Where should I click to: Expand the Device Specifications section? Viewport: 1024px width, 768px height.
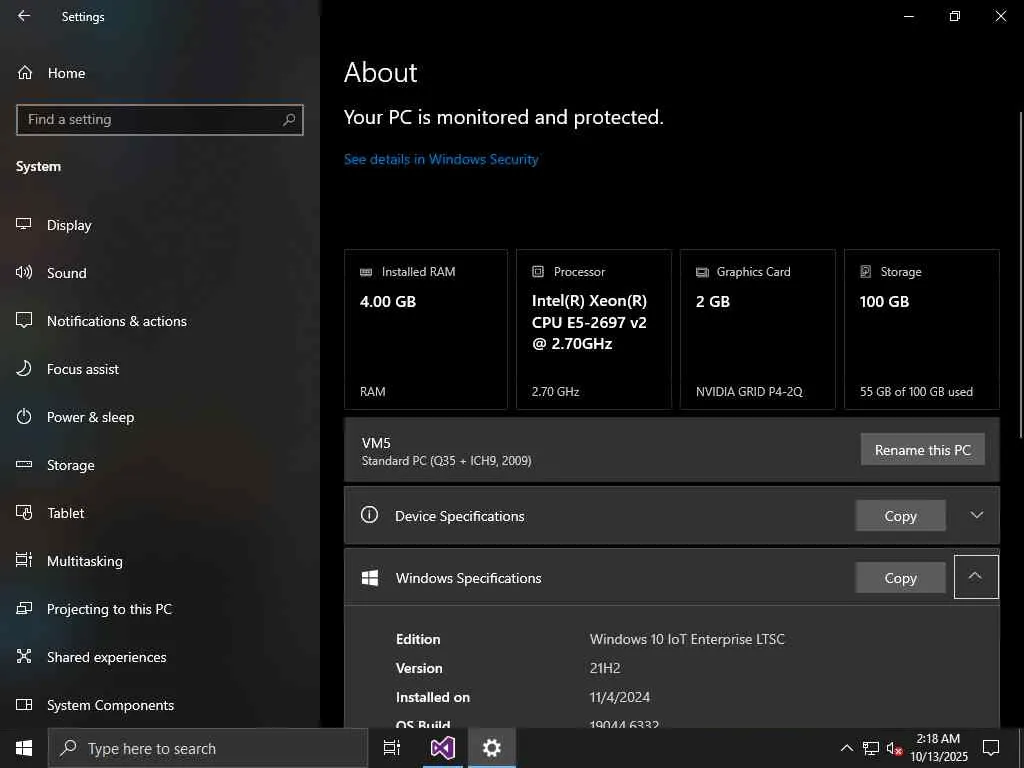[x=976, y=515]
